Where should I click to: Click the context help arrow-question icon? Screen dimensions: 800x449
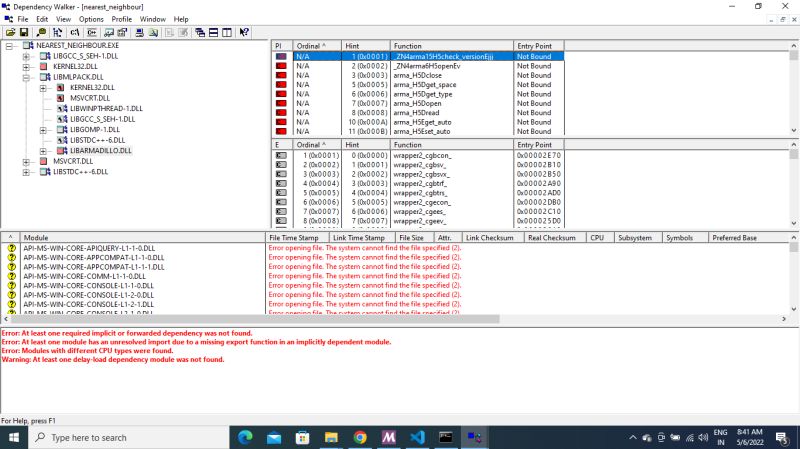click(x=244, y=32)
